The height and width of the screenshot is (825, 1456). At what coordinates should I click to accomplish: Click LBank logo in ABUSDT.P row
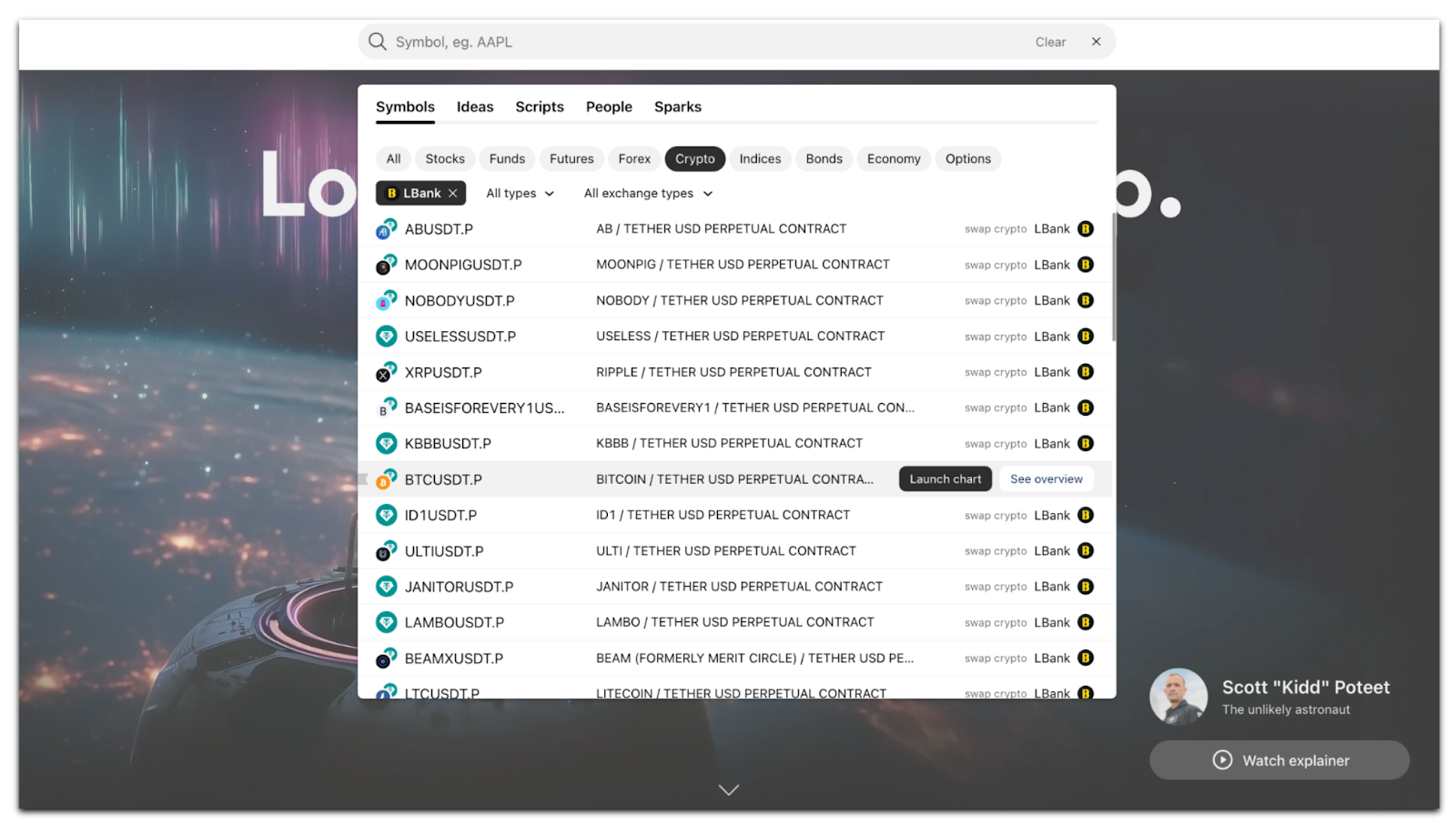1086,229
